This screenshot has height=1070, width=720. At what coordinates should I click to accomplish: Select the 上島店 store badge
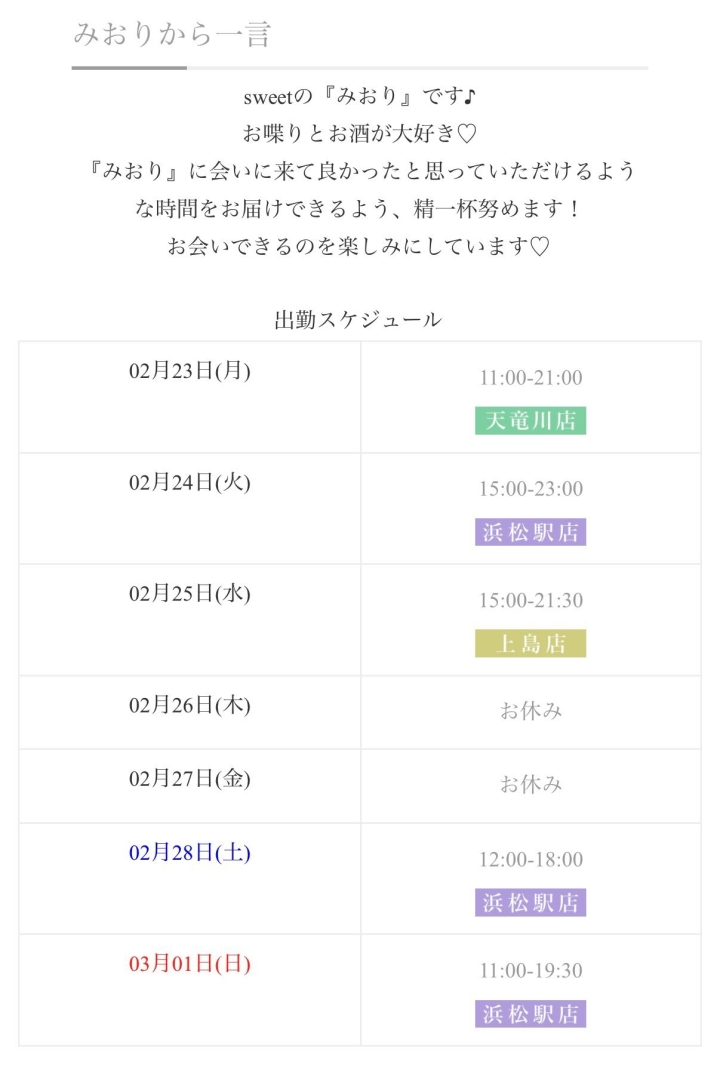[530, 644]
